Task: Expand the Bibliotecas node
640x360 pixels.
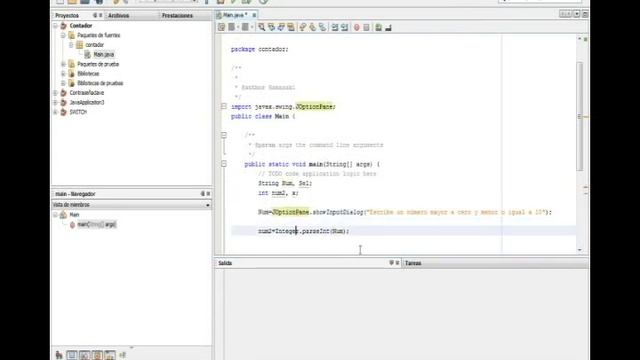Action: click(x=63, y=74)
